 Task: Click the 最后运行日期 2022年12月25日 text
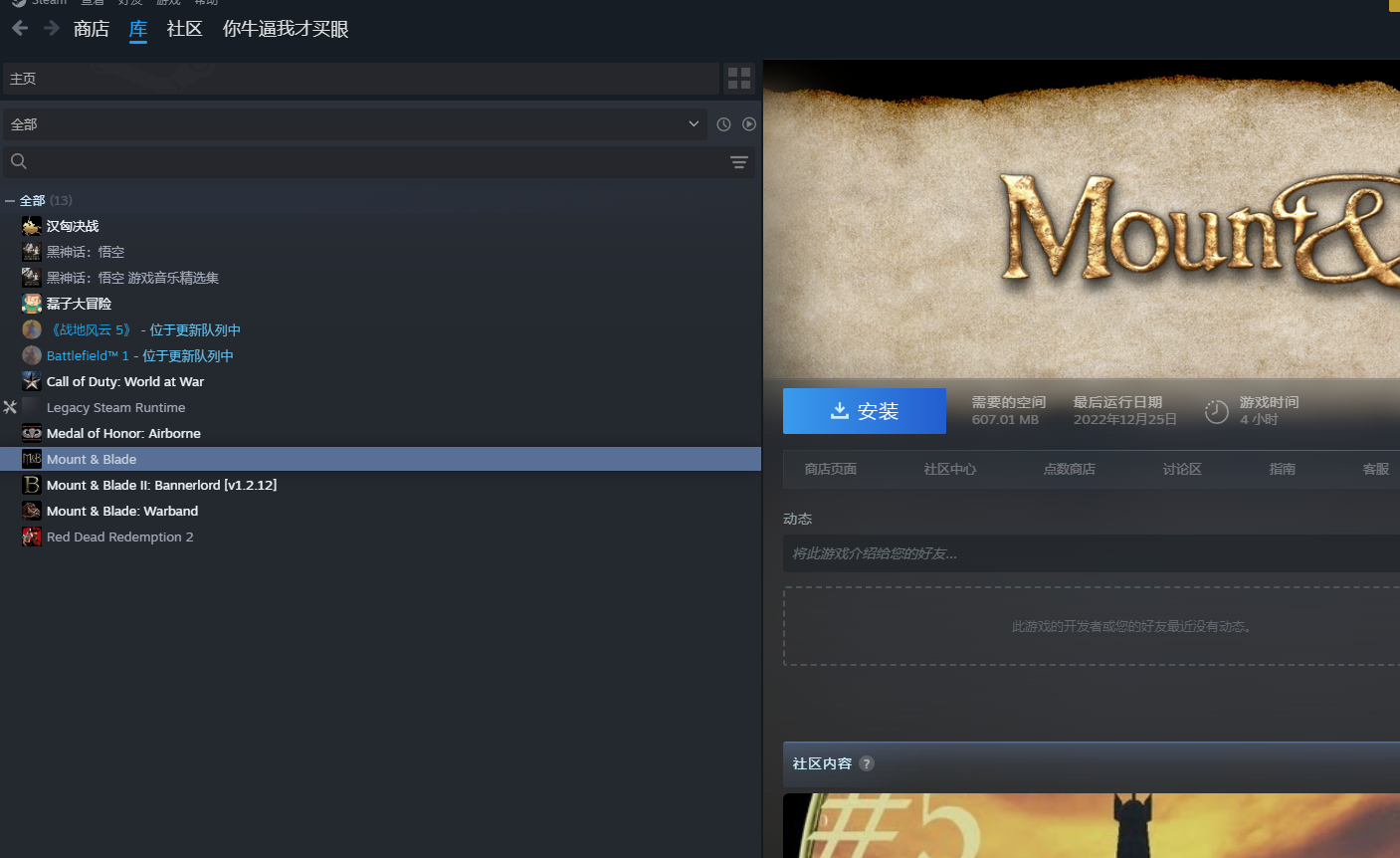(1125, 410)
